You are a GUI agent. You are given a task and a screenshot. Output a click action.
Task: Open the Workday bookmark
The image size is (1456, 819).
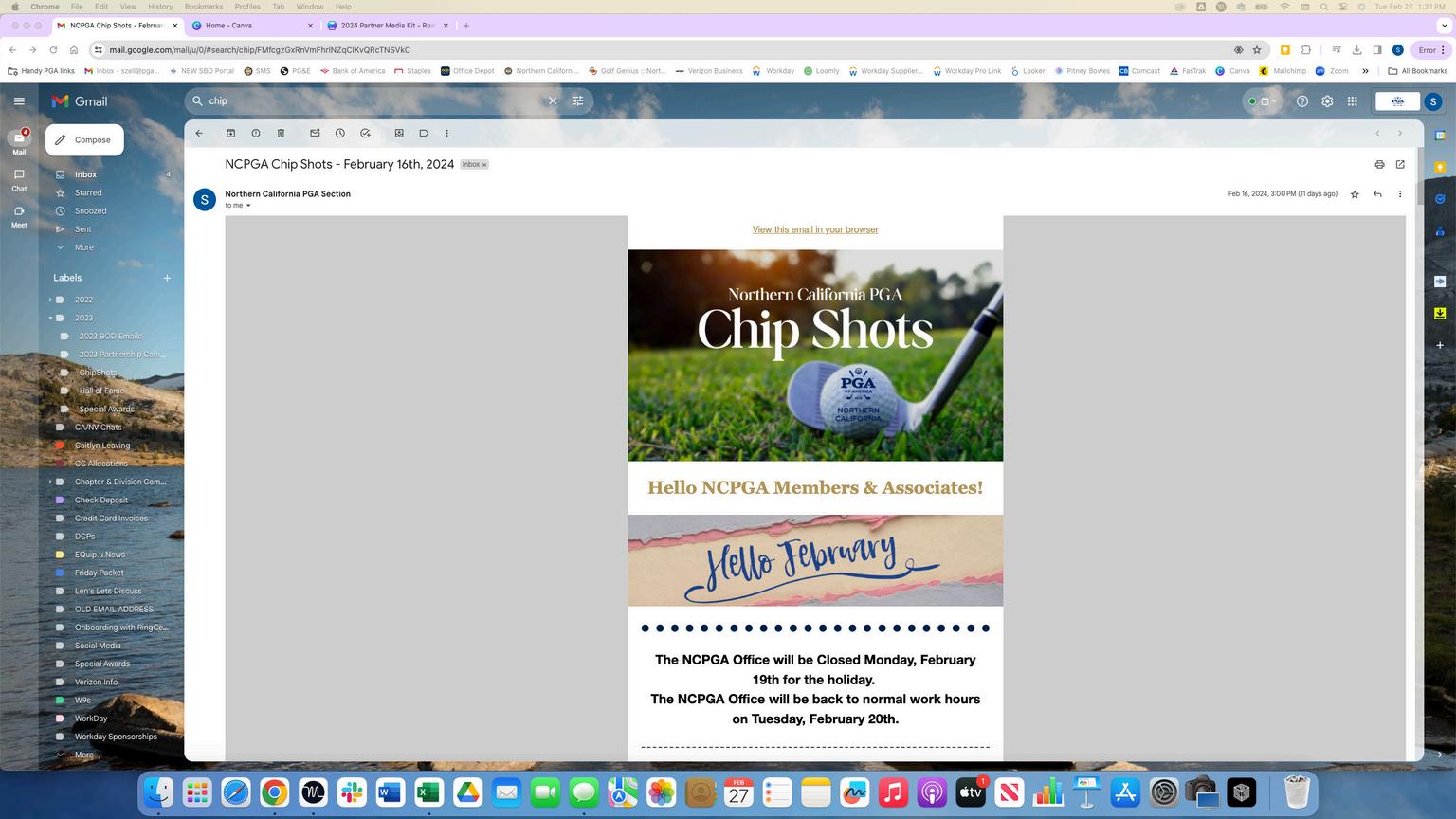(x=773, y=71)
